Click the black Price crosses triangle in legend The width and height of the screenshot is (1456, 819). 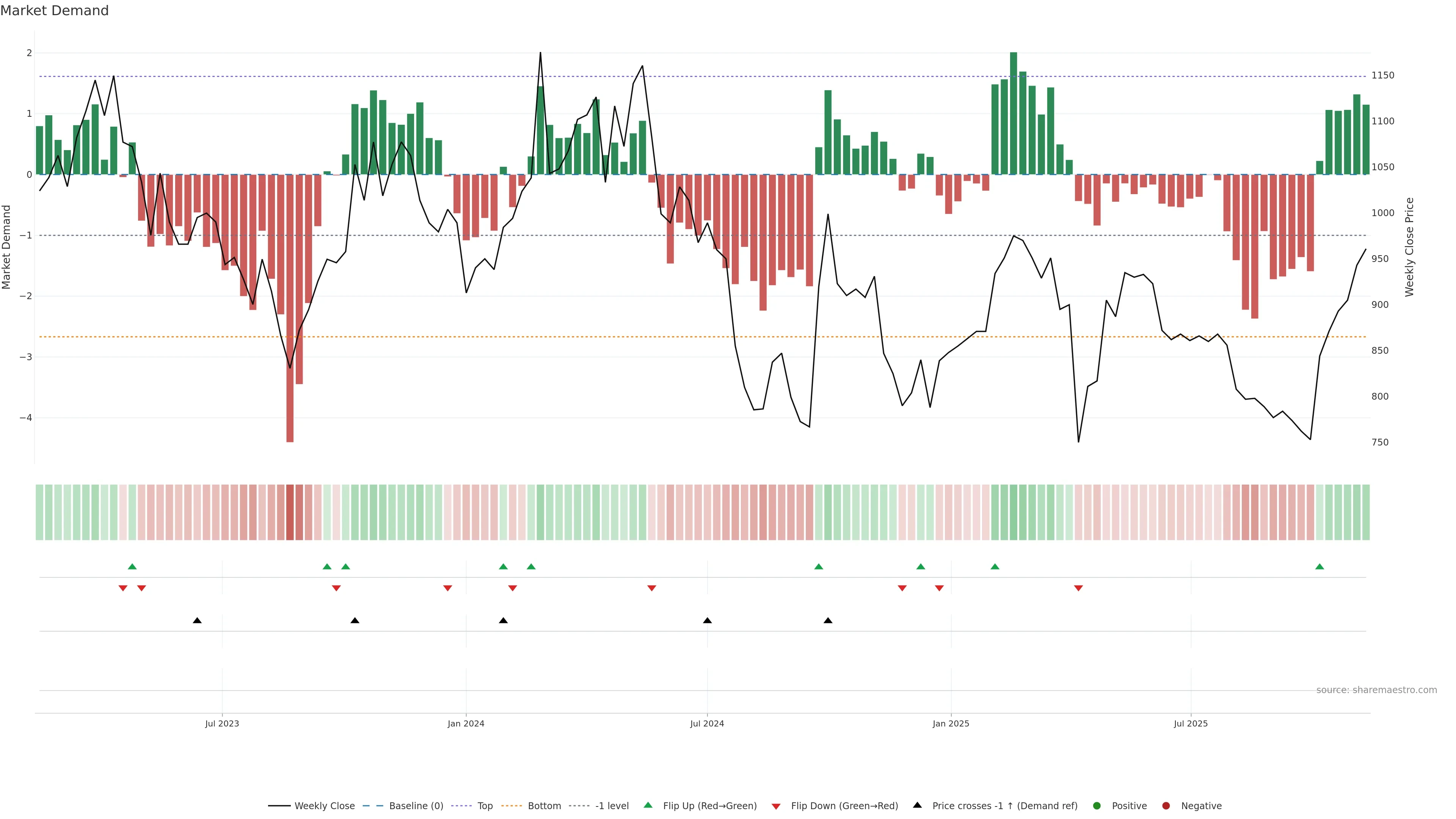pos(917,805)
